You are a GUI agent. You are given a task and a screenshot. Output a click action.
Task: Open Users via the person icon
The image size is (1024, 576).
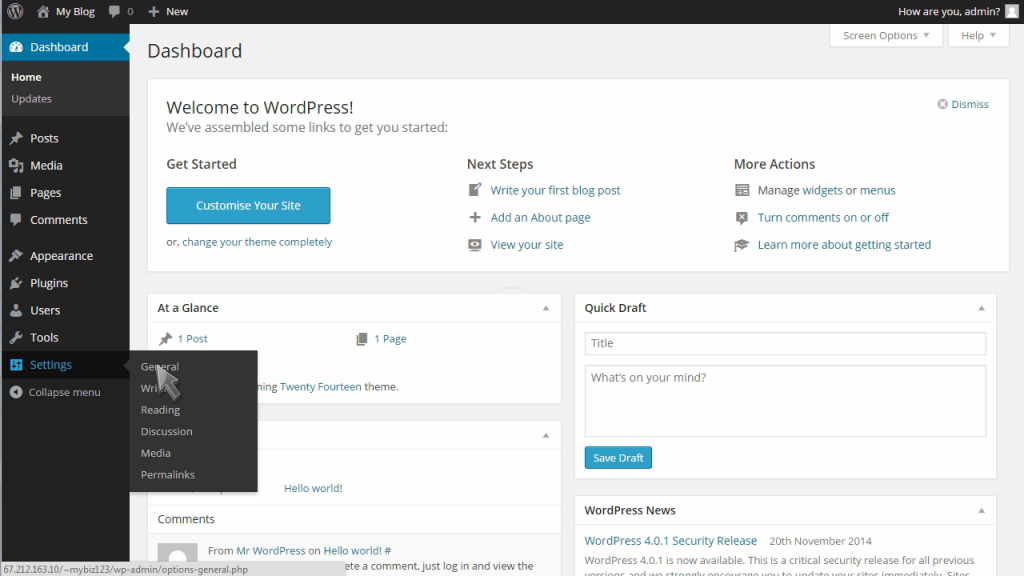pos(16,310)
